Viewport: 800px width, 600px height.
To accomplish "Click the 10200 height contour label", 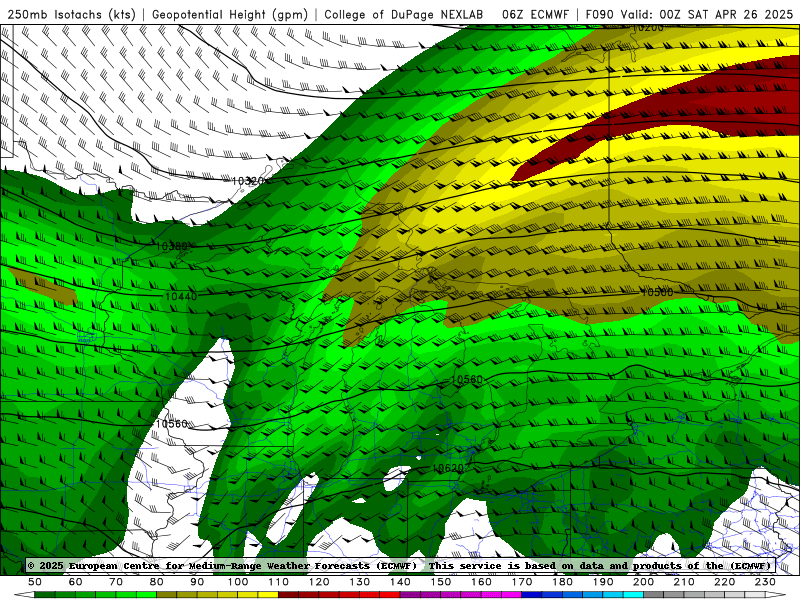I will click(x=648, y=28).
